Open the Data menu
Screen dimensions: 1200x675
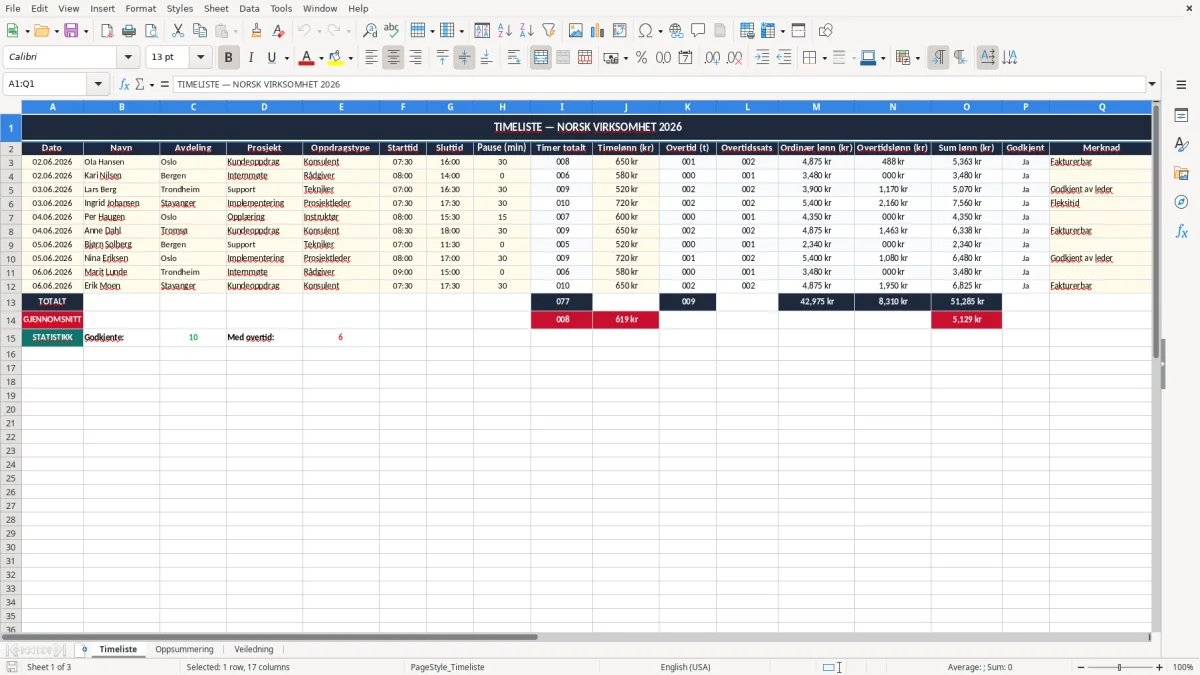coord(249,8)
